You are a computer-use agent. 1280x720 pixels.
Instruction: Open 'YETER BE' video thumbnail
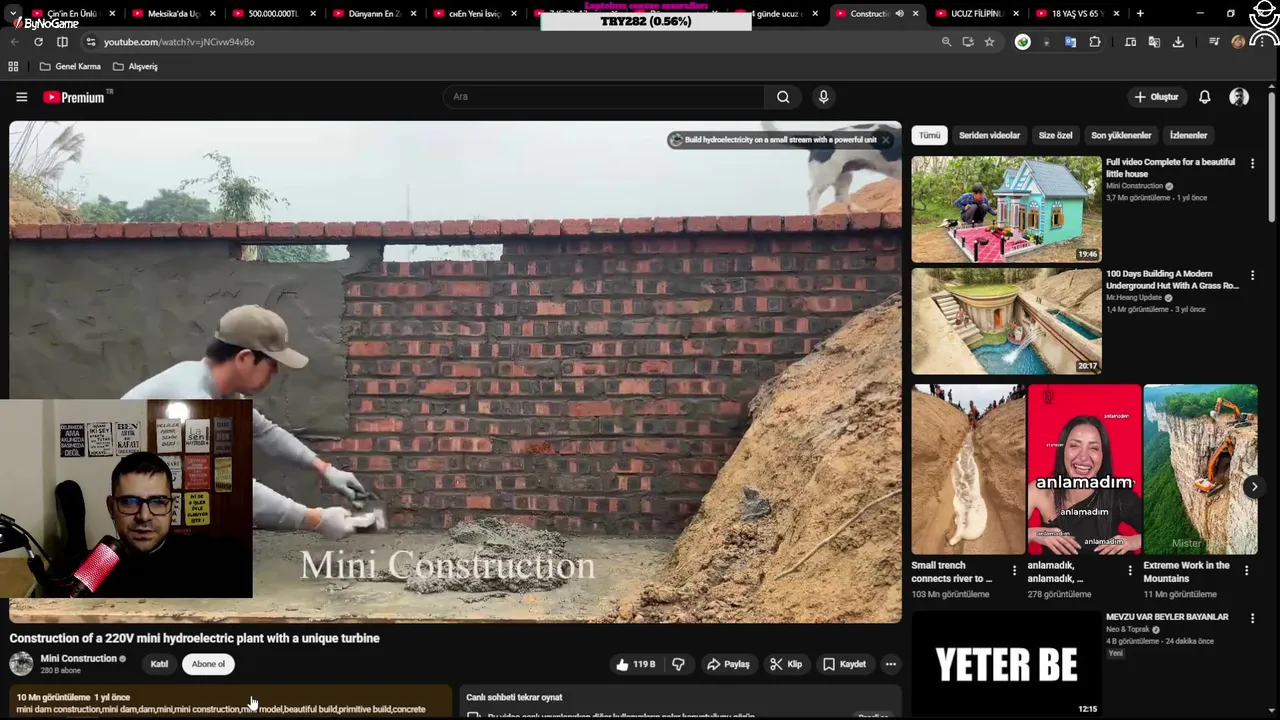tap(1006, 664)
